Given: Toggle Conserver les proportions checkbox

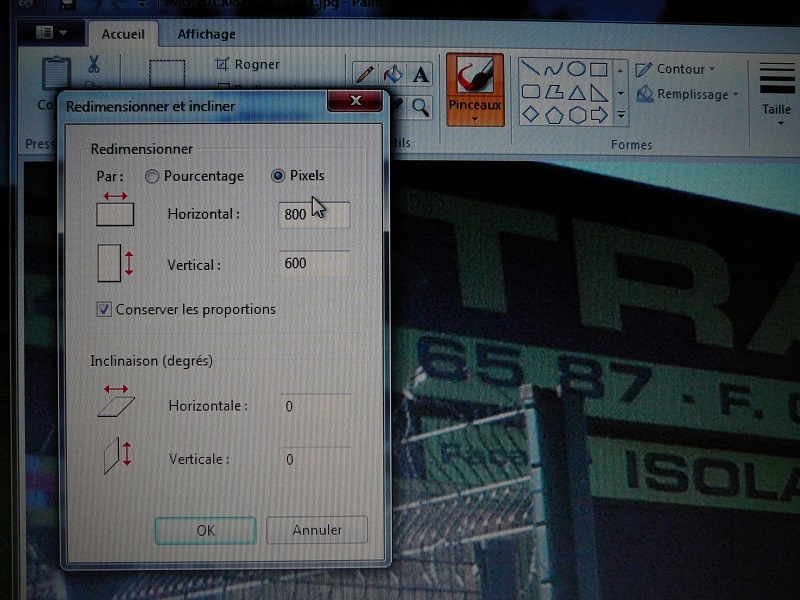Looking at the screenshot, I should click(x=104, y=309).
